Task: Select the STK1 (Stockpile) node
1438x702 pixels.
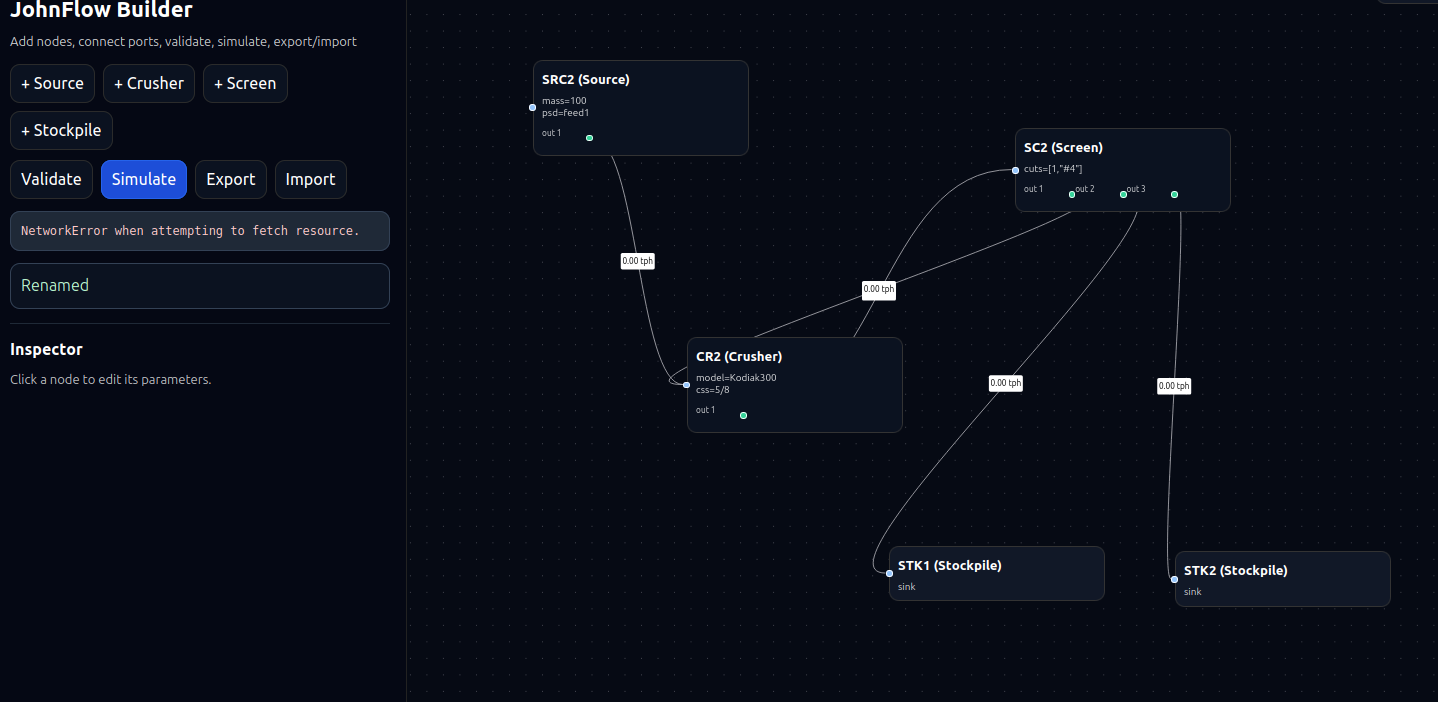Action: 996,566
